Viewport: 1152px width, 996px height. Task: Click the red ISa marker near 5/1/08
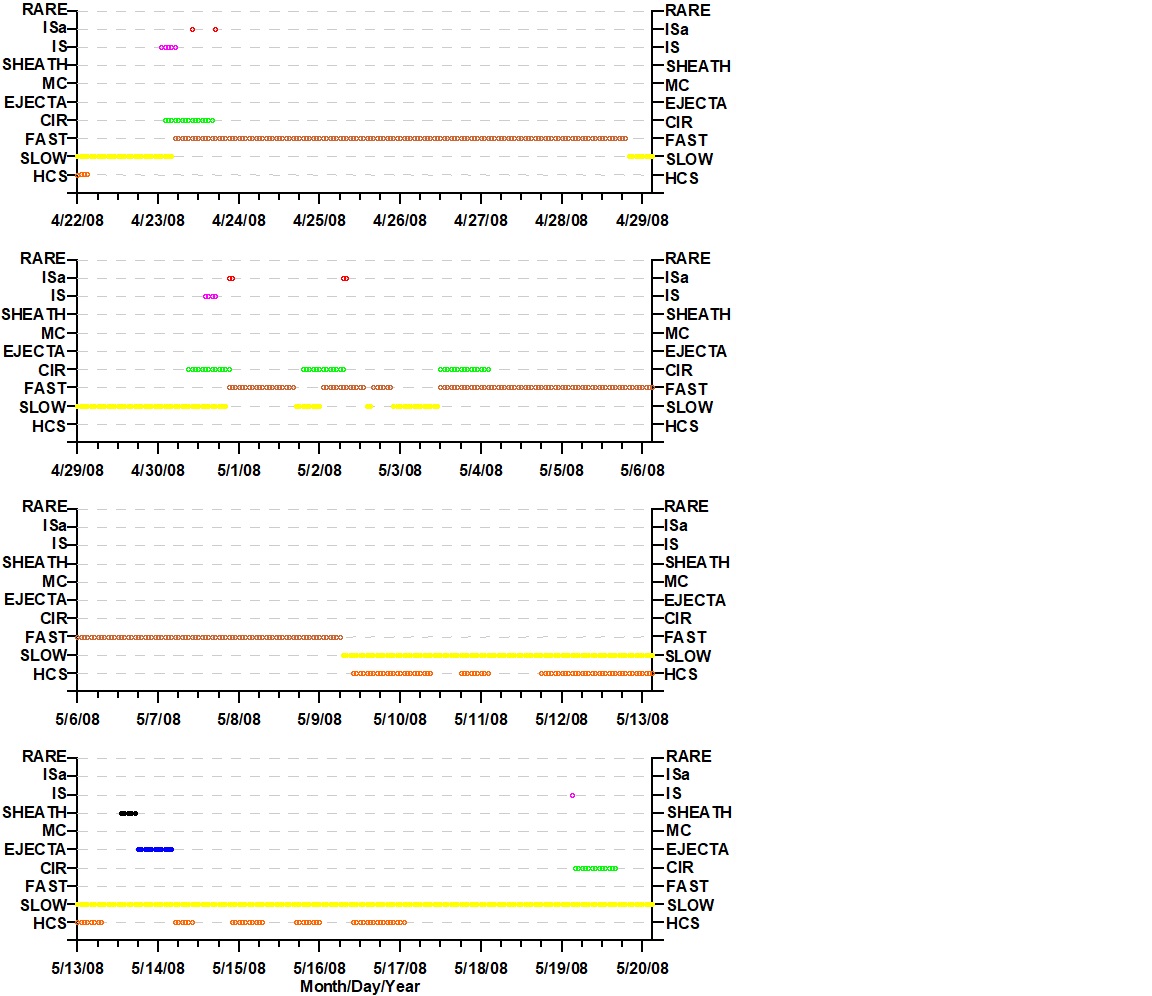pos(231,278)
